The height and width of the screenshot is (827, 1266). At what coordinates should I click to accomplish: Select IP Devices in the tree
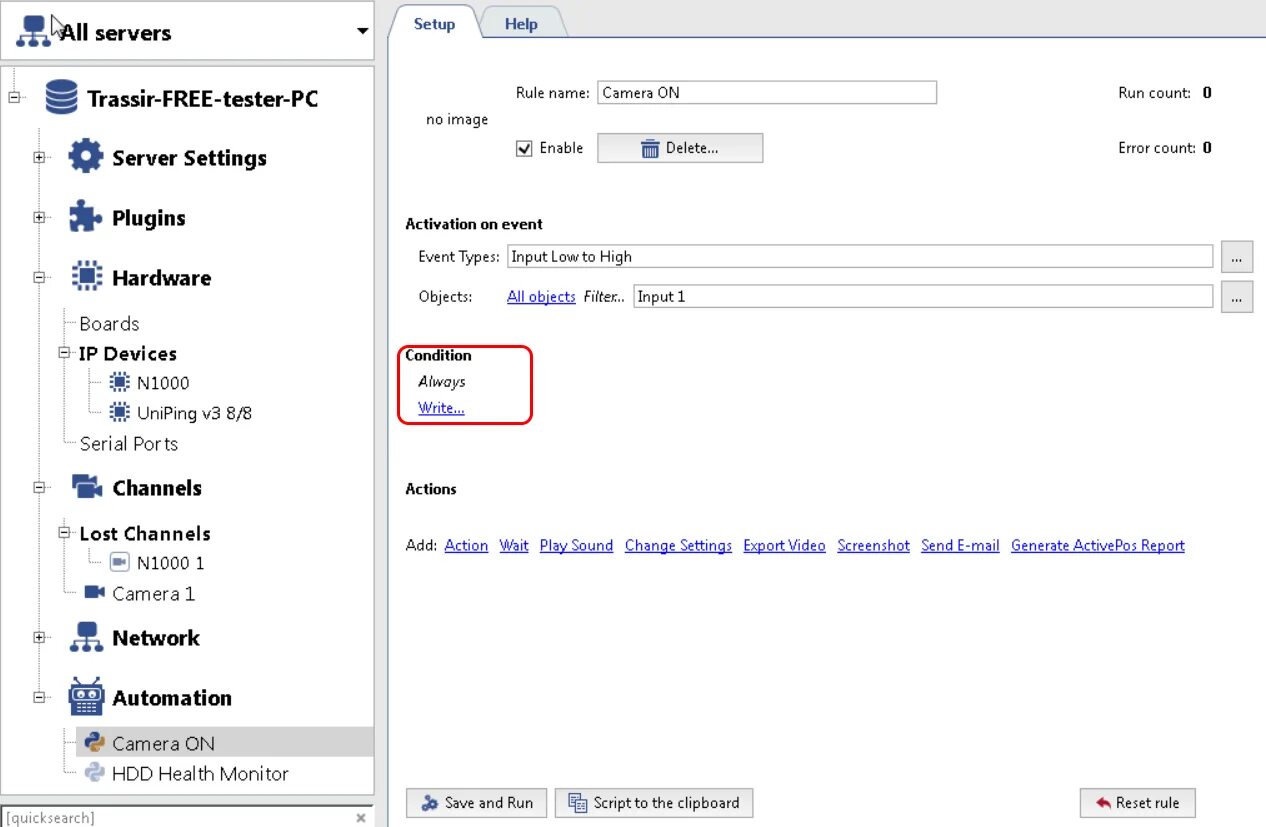[128, 353]
